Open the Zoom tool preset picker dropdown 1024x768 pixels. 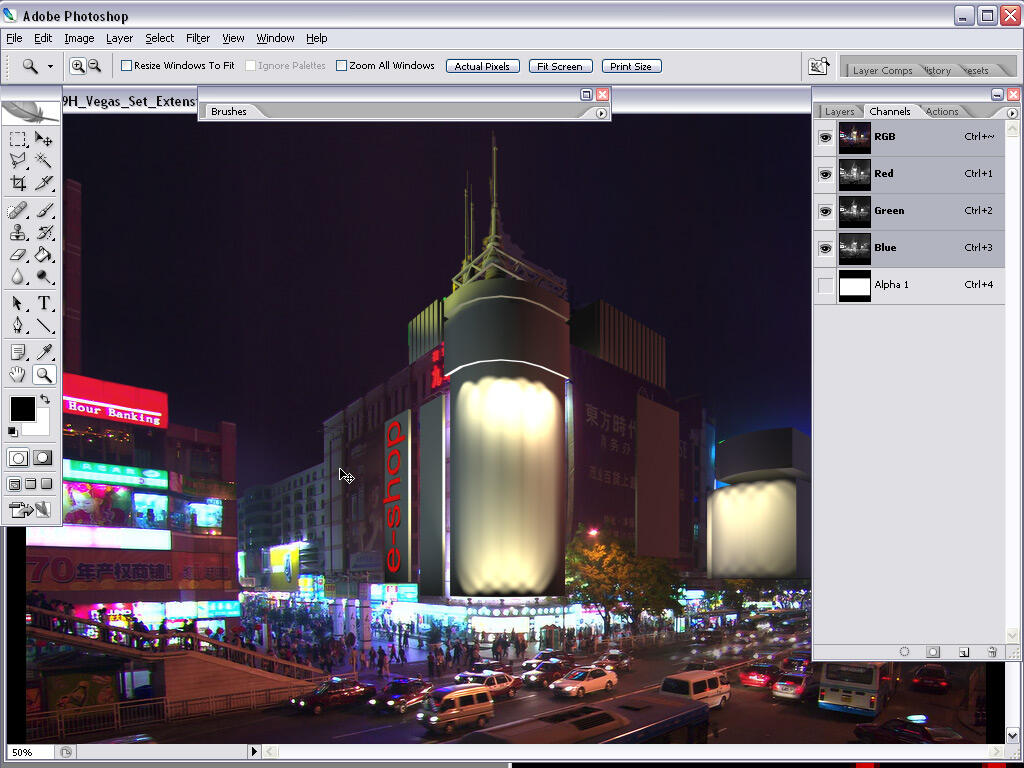coord(50,67)
